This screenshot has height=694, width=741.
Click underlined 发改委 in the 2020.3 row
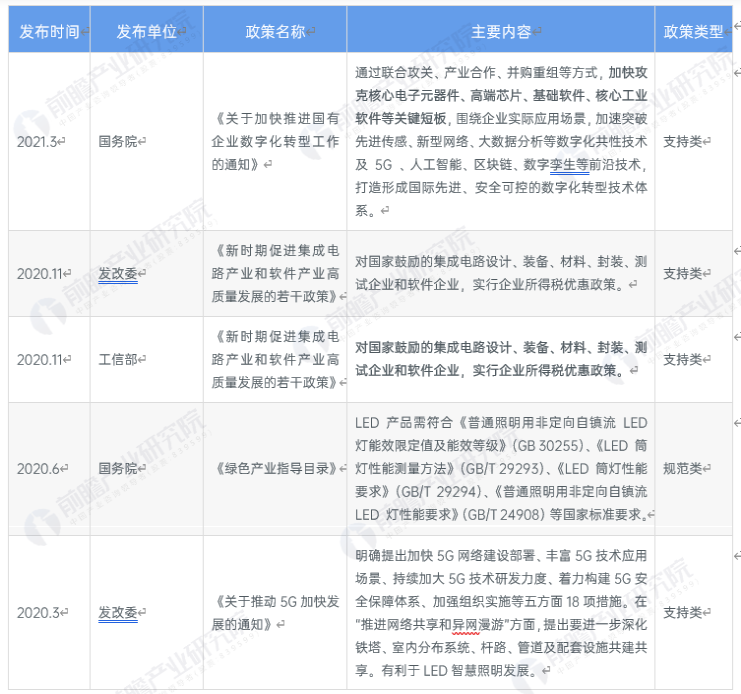pyautogui.click(x=118, y=612)
